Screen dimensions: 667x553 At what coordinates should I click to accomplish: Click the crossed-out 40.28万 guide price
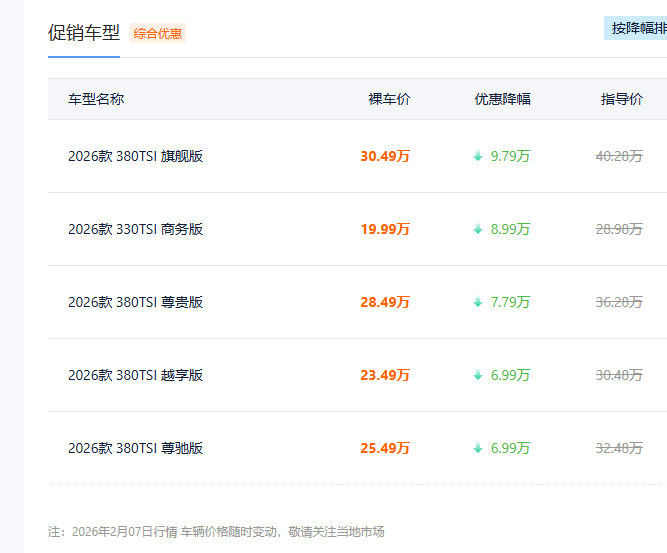pos(619,156)
